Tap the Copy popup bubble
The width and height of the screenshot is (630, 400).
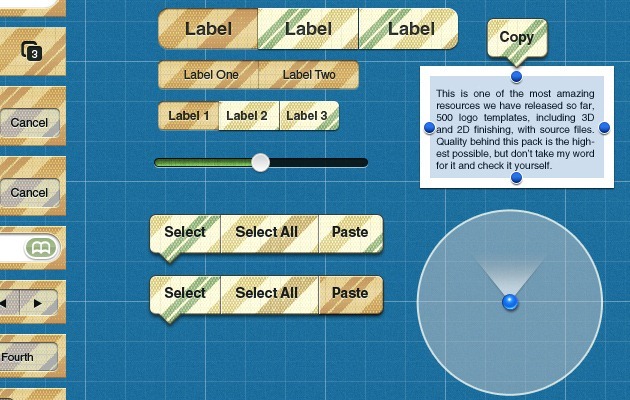point(517,38)
